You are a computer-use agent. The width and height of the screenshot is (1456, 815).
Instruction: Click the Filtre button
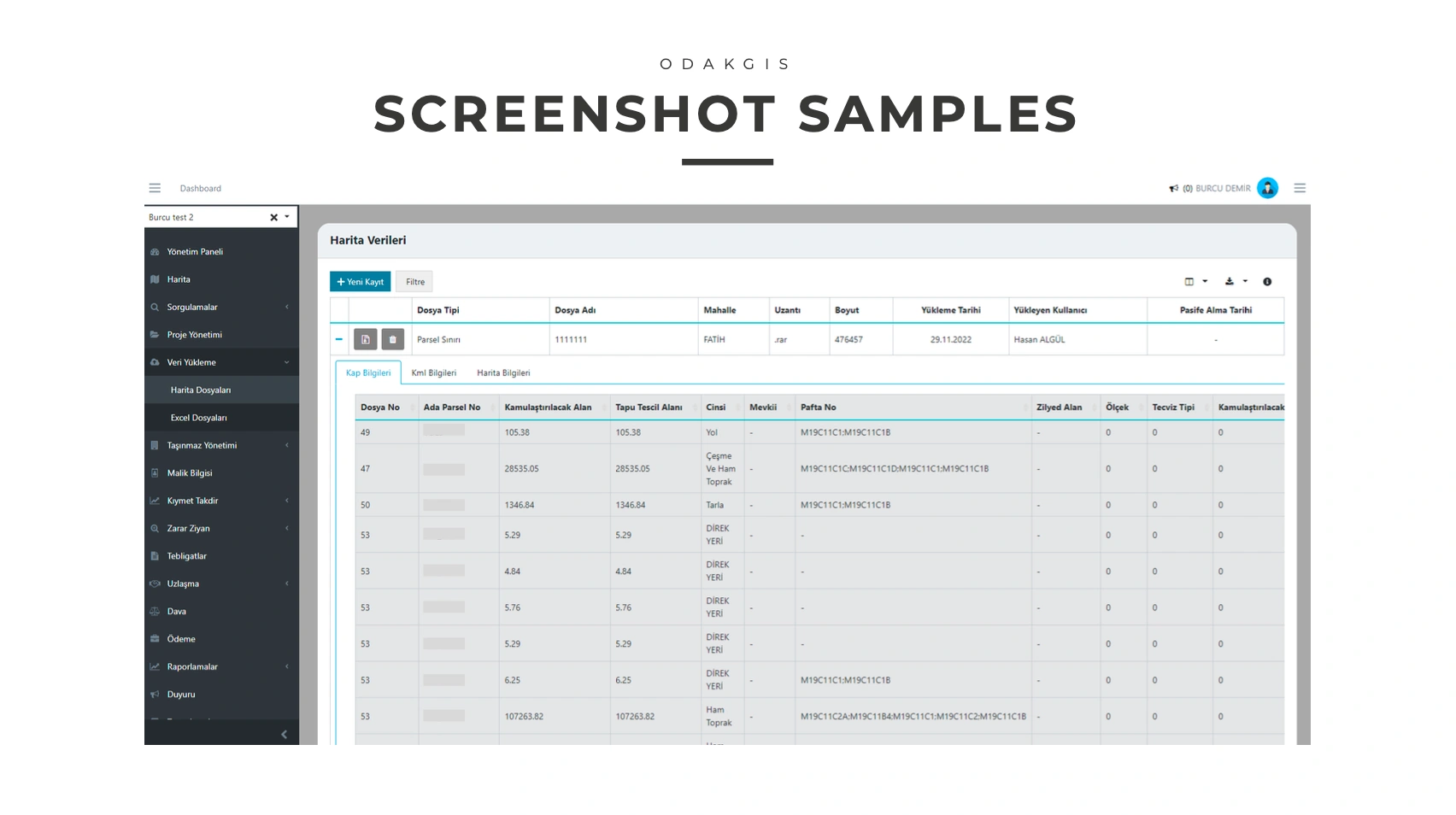click(x=414, y=282)
